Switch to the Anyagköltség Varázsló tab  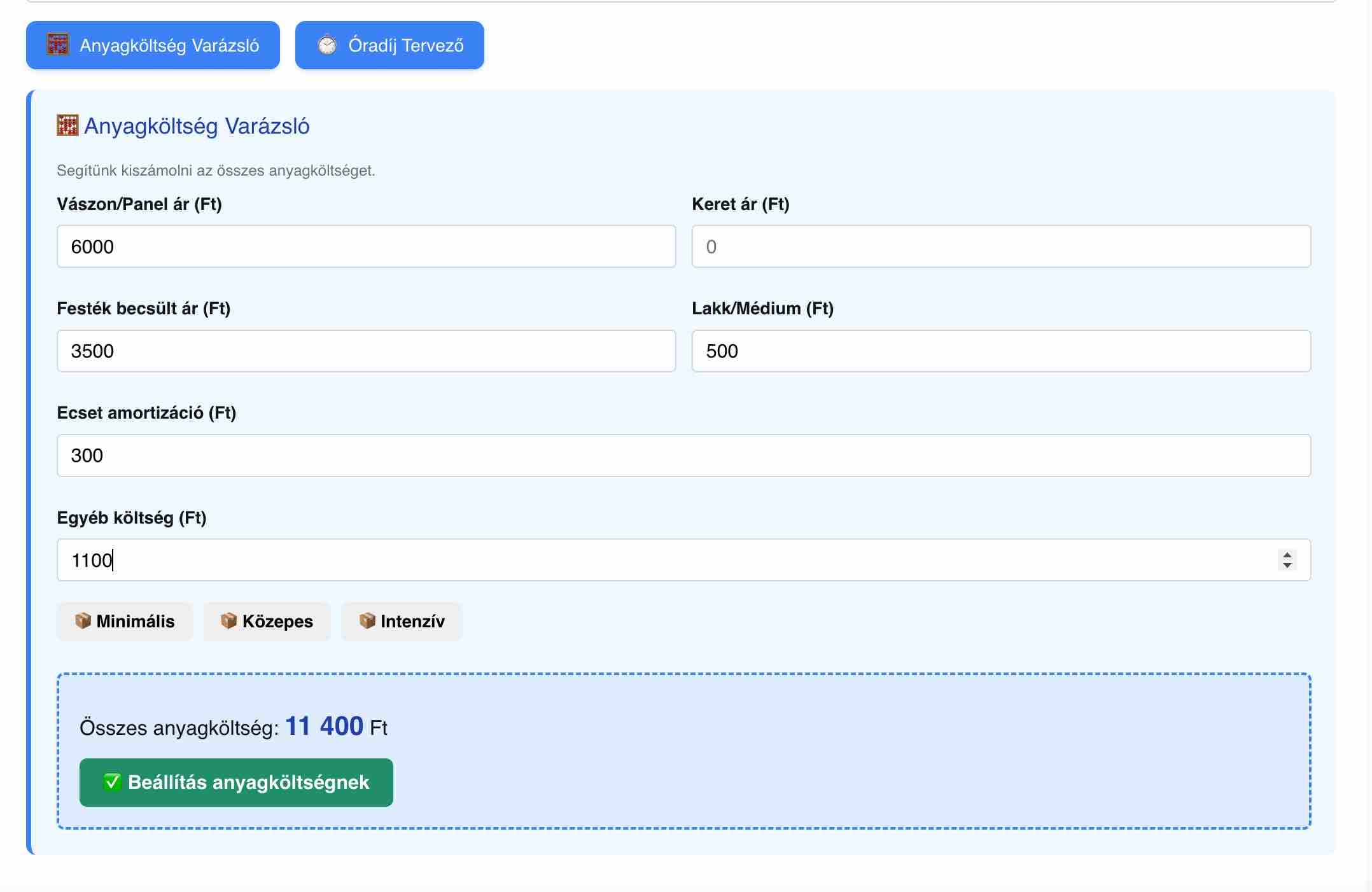(x=153, y=45)
